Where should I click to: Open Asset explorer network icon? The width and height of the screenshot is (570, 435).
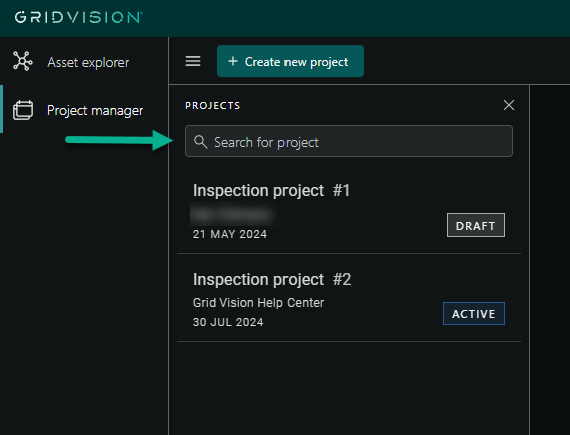click(x=23, y=61)
